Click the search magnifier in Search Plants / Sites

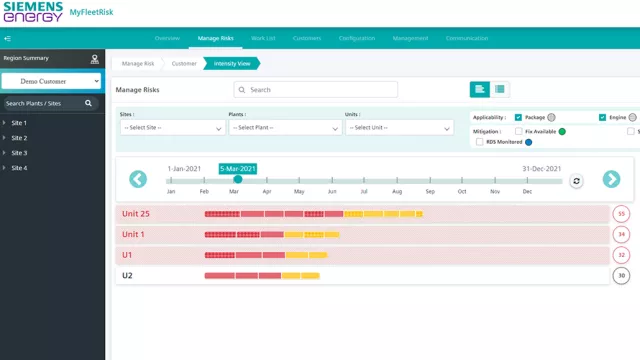88,103
